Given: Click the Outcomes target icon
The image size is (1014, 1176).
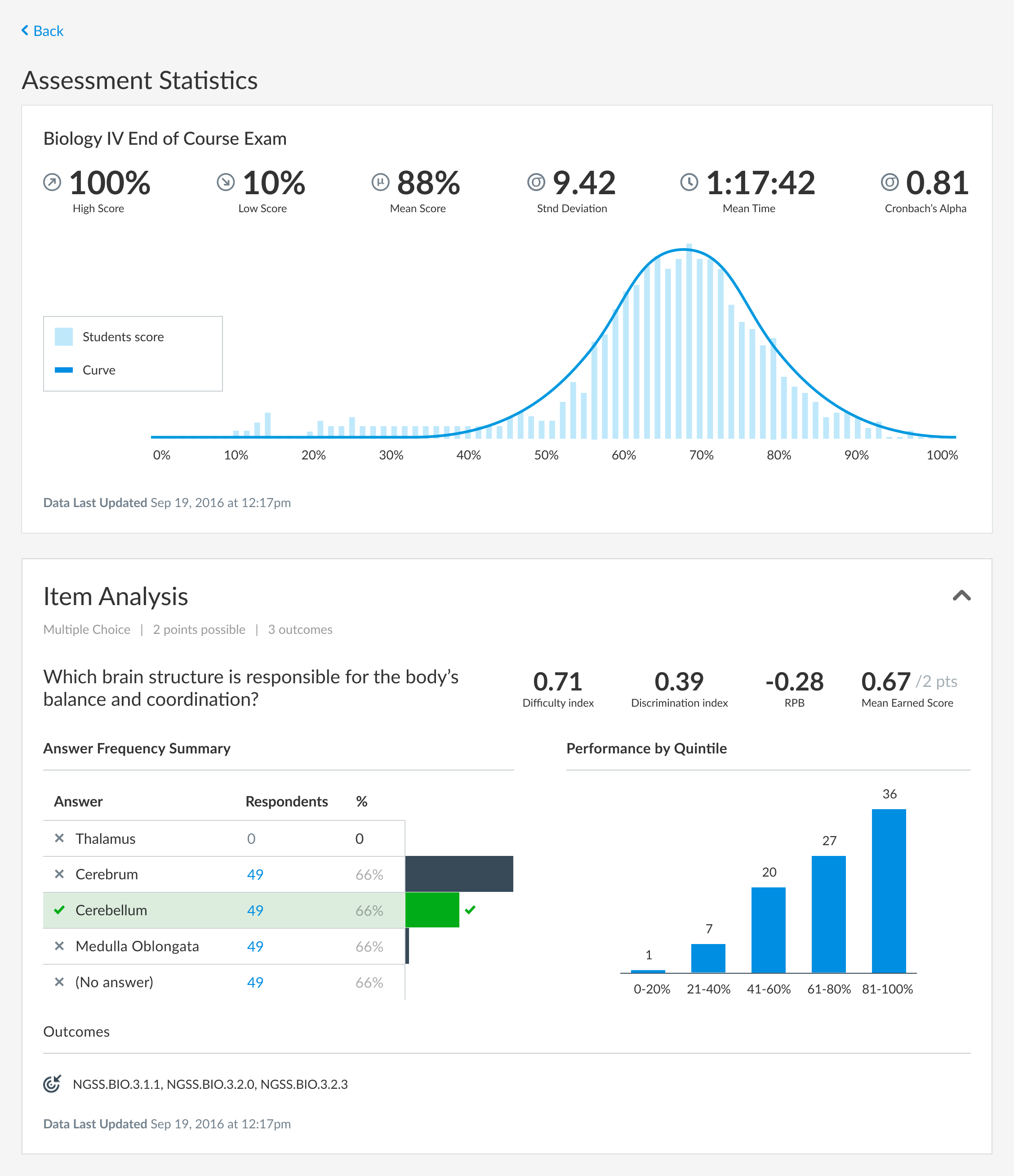Looking at the screenshot, I should point(52,1083).
